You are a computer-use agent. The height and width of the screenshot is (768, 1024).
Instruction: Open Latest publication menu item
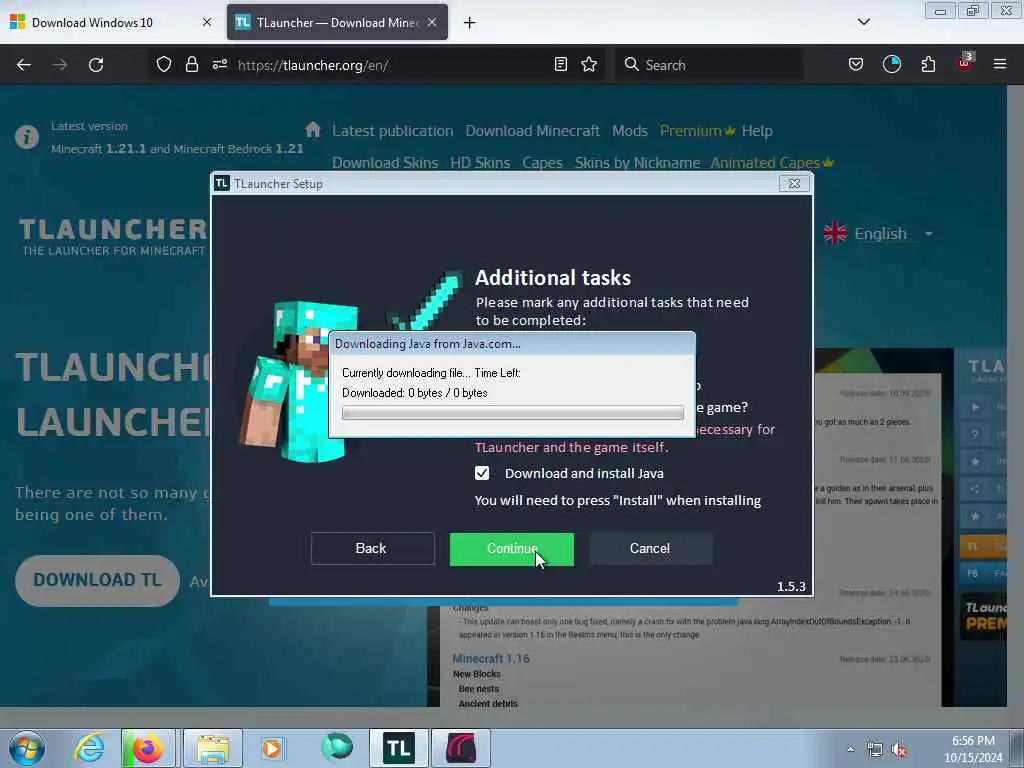[392, 131]
